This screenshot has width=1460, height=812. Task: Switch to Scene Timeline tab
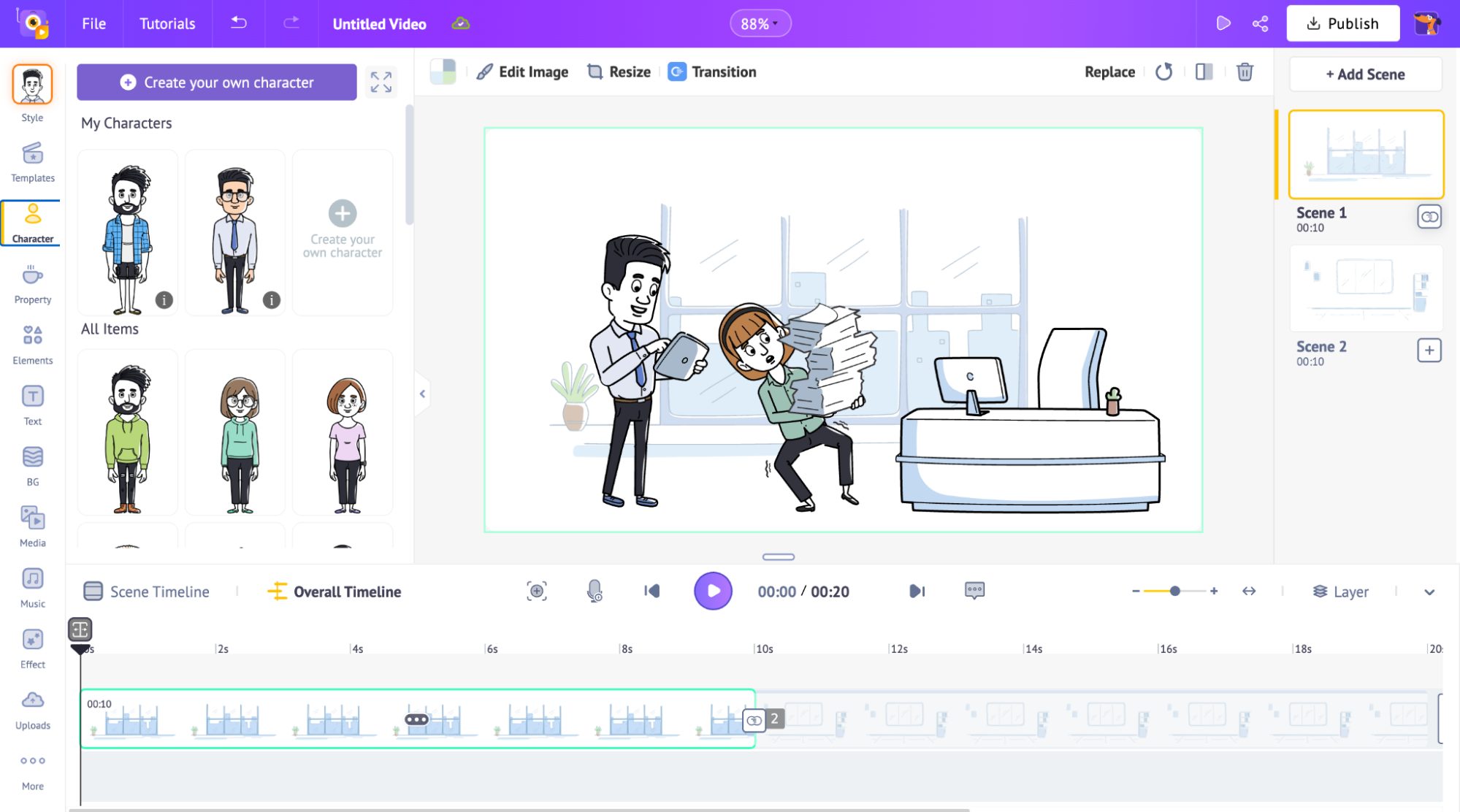(x=147, y=591)
